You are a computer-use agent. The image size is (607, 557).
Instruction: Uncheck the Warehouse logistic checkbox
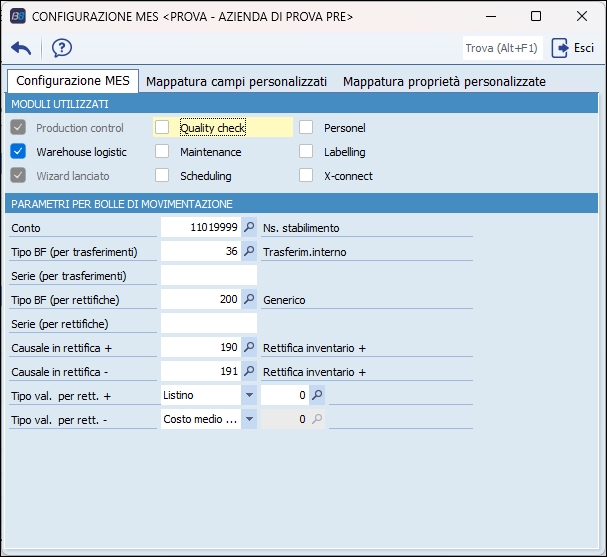[18, 152]
